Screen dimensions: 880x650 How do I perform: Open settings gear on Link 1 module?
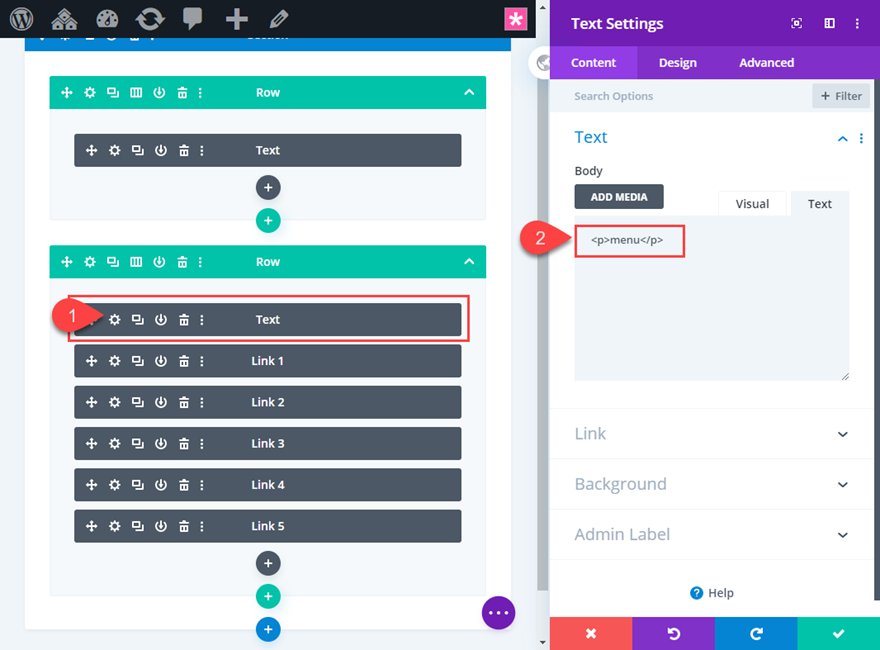click(x=114, y=361)
